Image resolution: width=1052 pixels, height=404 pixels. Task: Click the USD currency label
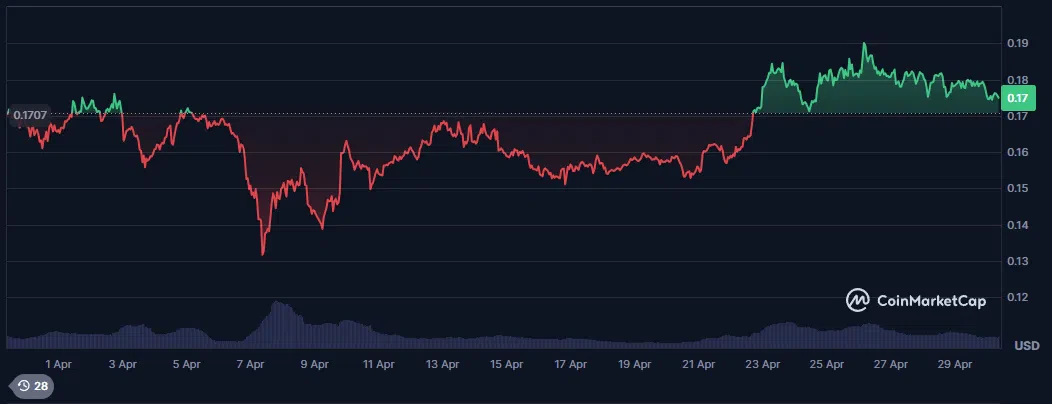click(x=1027, y=346)
